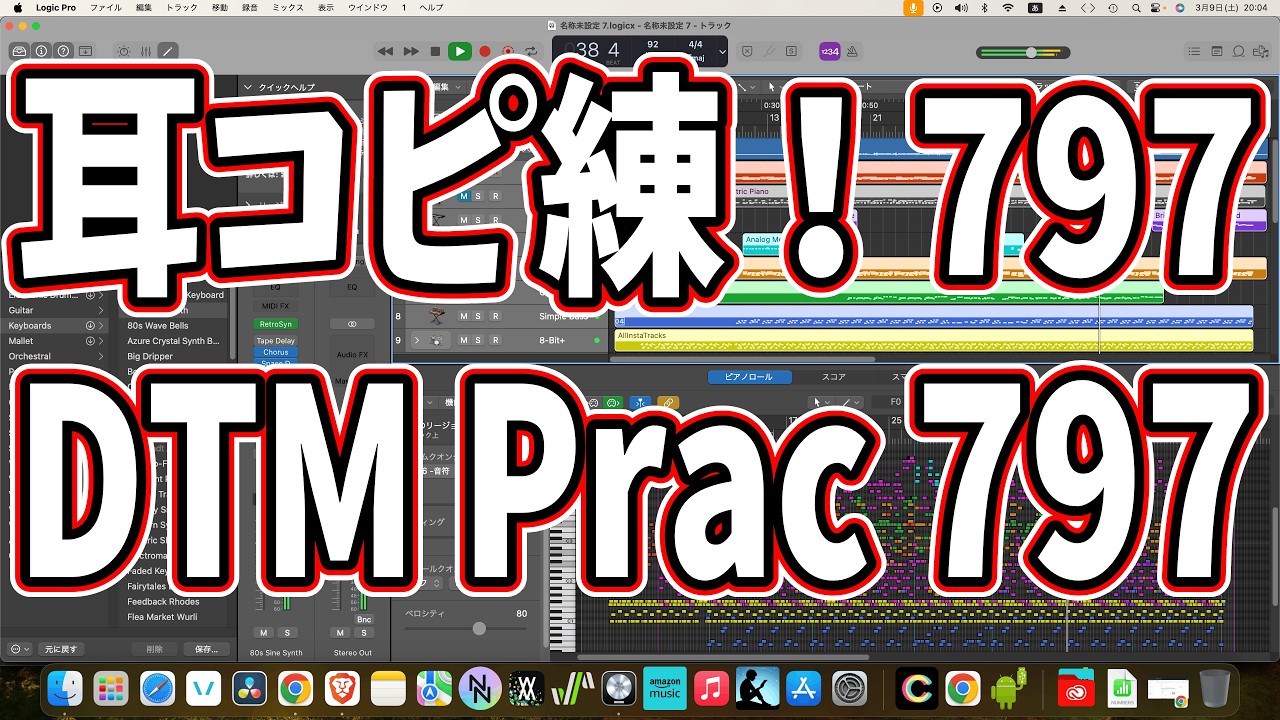Toggle the yellow Link button in piano roll
This screenshot has height=720, width=1280.
668,402
